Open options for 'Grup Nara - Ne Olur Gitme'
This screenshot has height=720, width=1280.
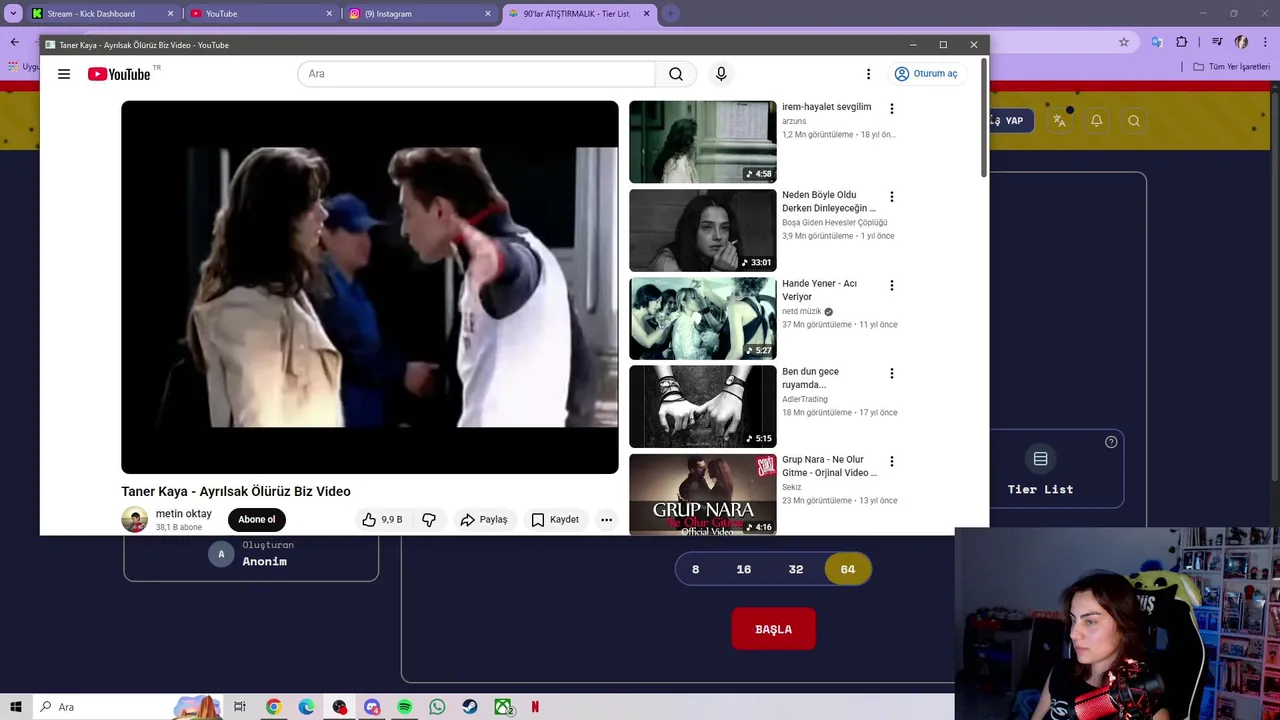tap(892, 461)
